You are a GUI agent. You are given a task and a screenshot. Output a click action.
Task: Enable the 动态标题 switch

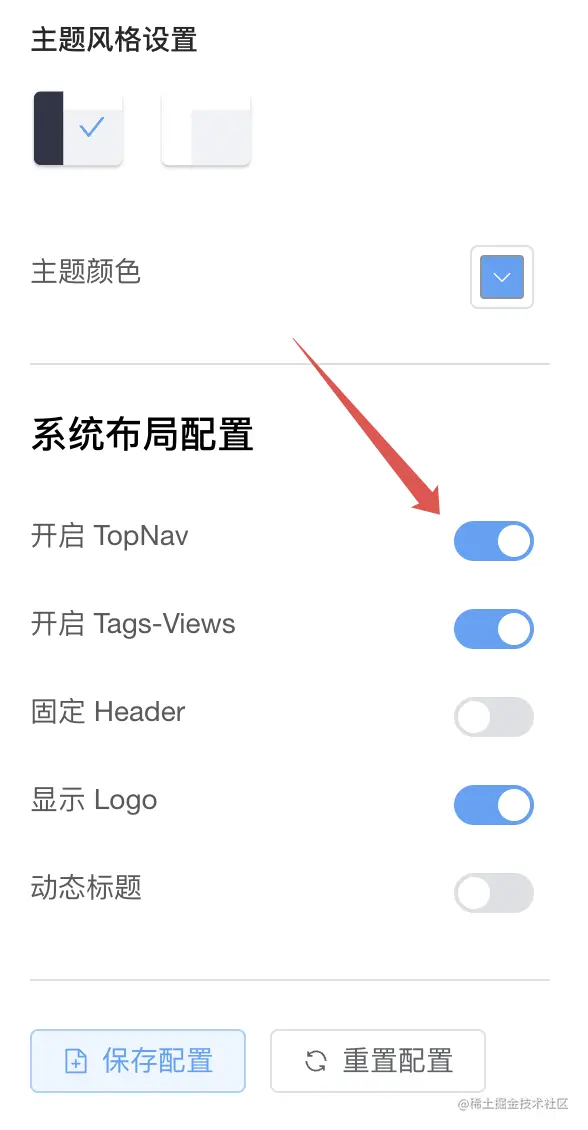494,893
